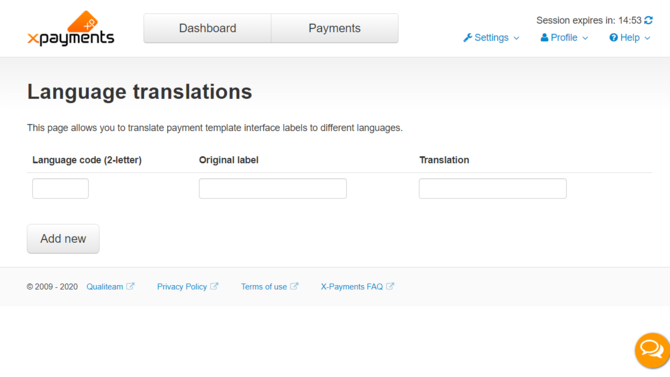Click the Original label column header
Image resolution: width=670 pixels, height=377 pixels.
pyautogui.click(x=229, y=160)
